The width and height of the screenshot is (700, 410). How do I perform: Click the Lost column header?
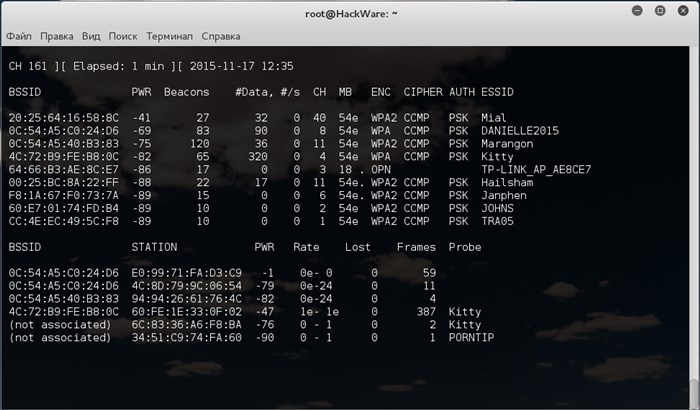pos(358,247)
